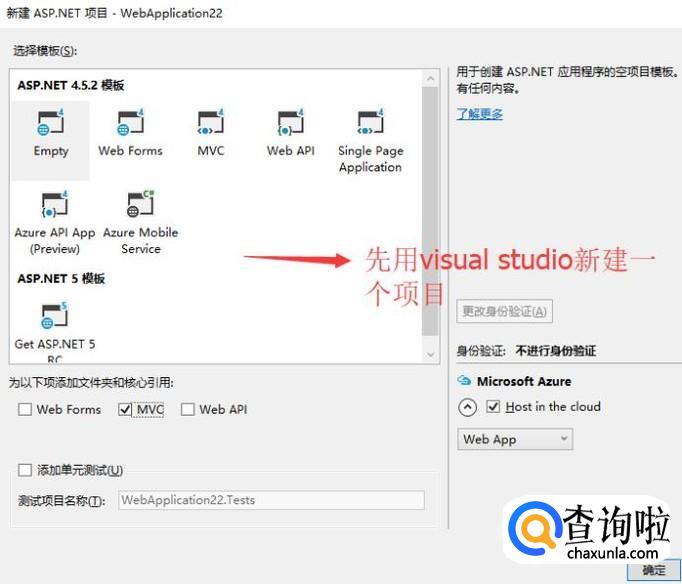Enable the Web Forms checkbox

click(25, 409)
